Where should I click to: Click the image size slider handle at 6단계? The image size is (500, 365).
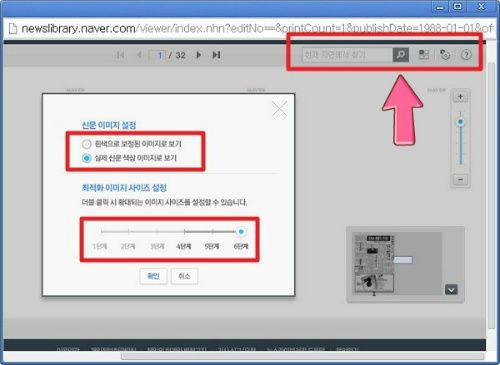click(241, 231)
